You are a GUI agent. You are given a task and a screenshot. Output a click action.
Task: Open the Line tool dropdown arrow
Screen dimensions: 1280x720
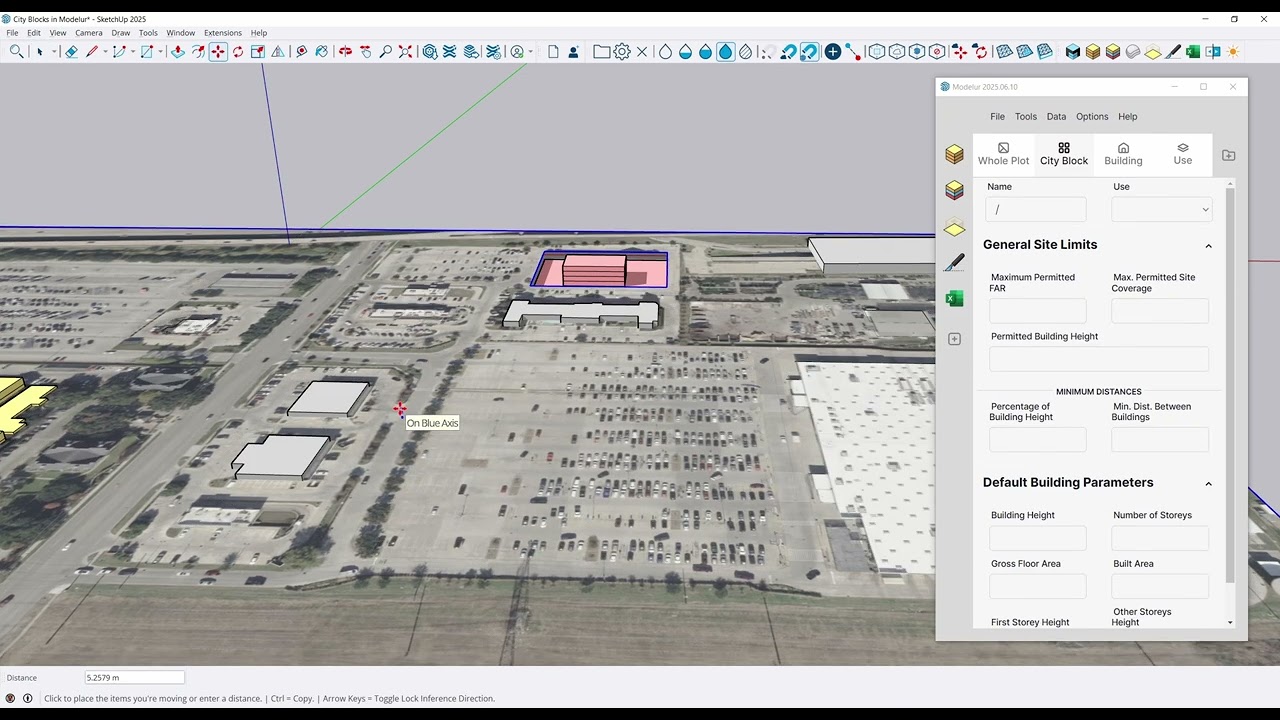(x=105, y=52)
